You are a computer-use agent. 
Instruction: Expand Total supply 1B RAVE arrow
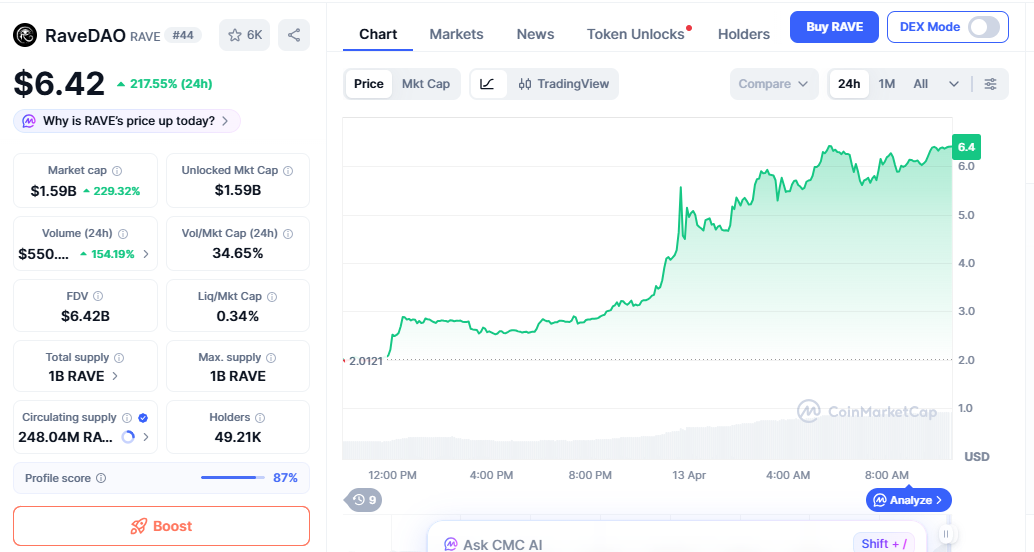(x=115, y=376)
